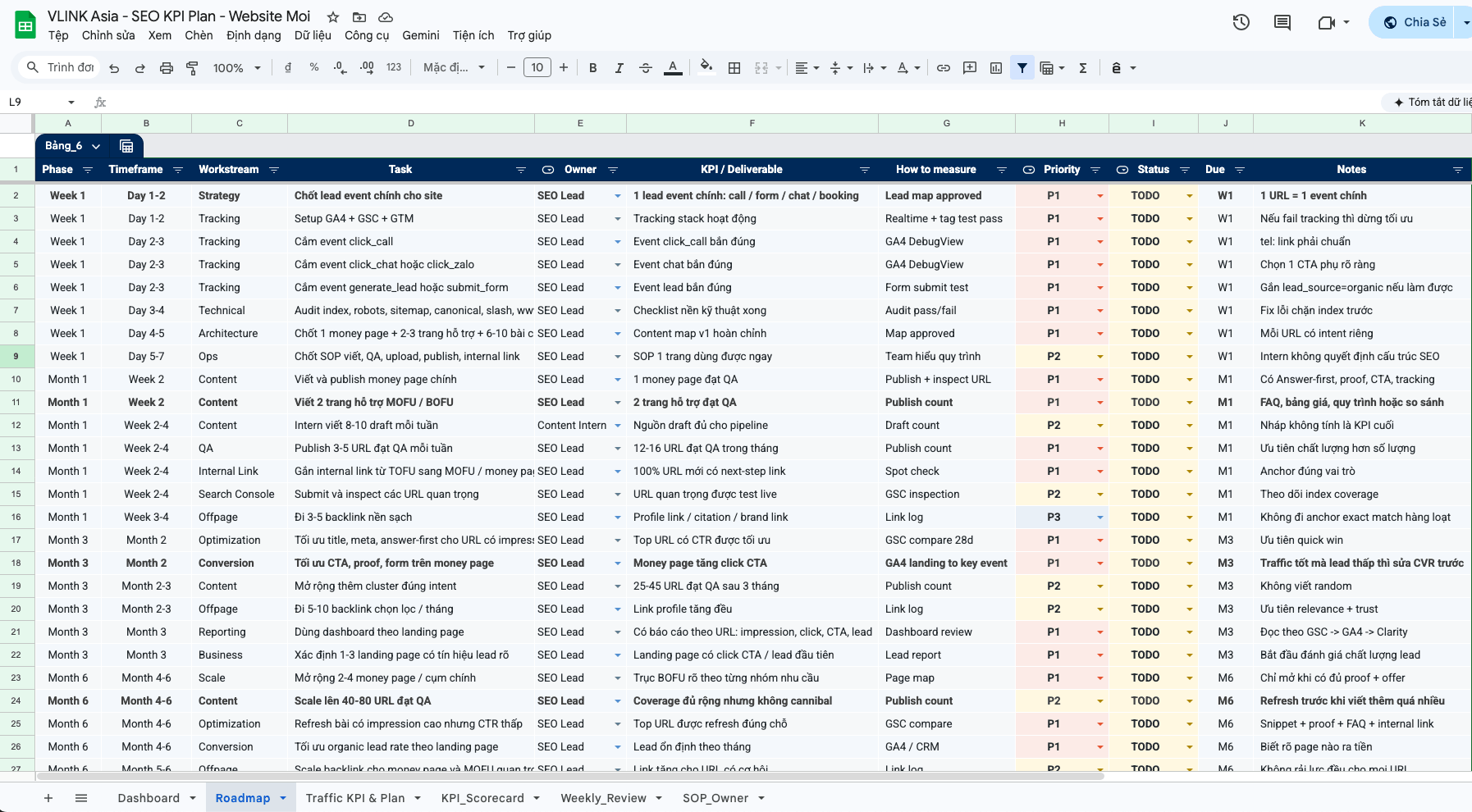The width and height of the screenshot is (1472, 812).
Task: Decrease font size minus button
Action: [x=511, y=68]
